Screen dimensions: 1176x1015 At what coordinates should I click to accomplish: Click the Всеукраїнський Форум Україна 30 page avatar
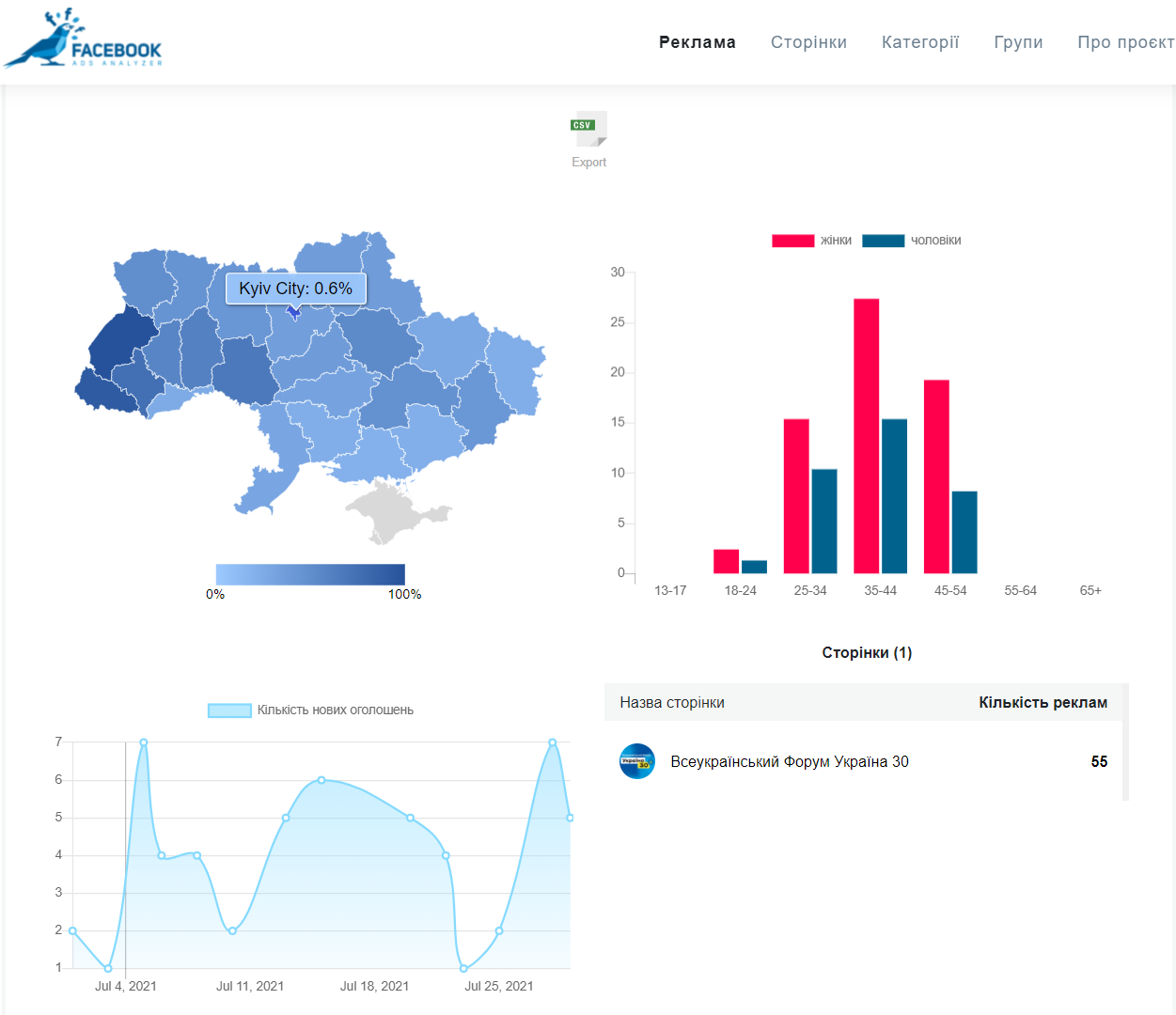636,761
